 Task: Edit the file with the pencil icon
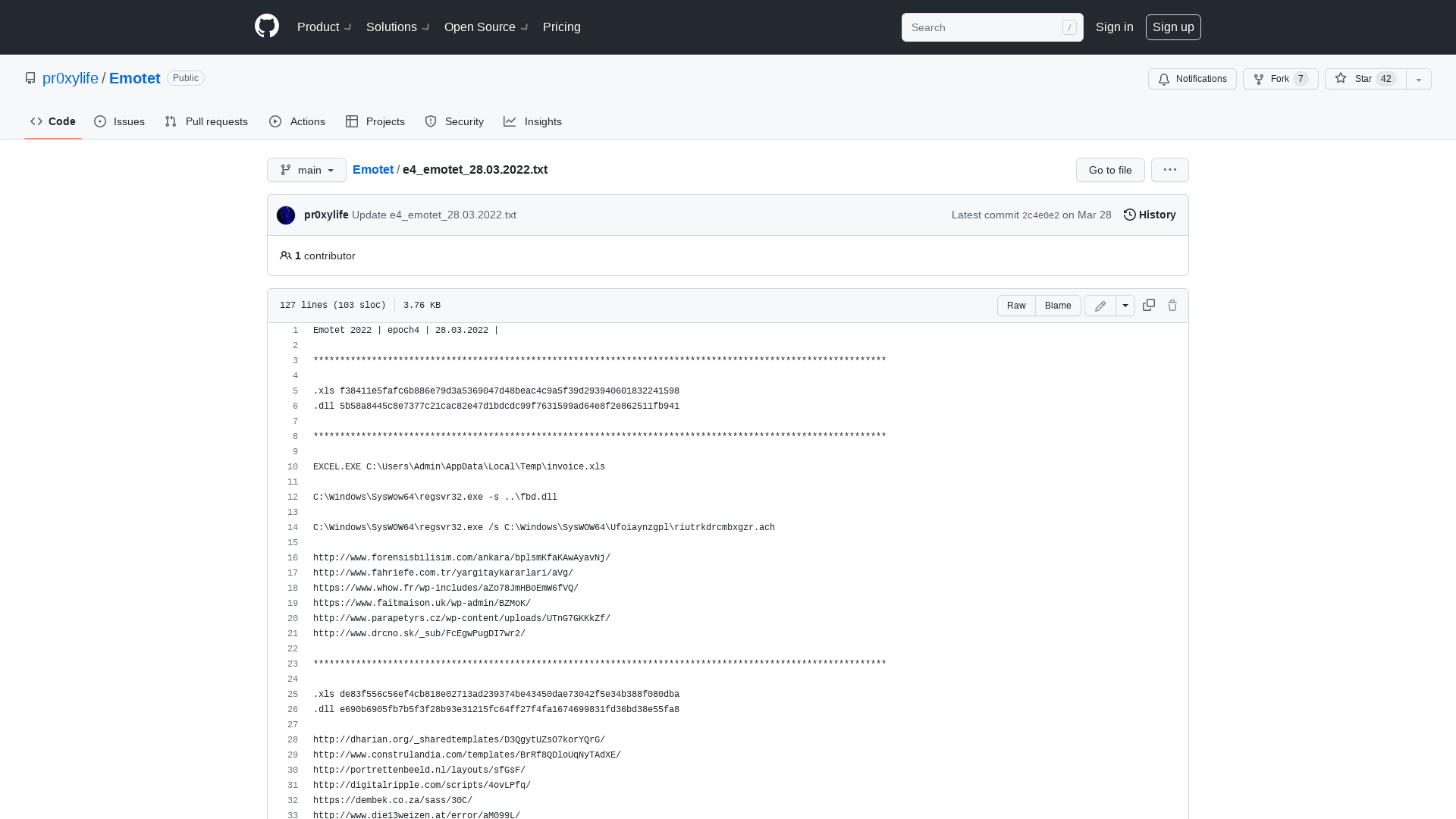[1100, 306]
